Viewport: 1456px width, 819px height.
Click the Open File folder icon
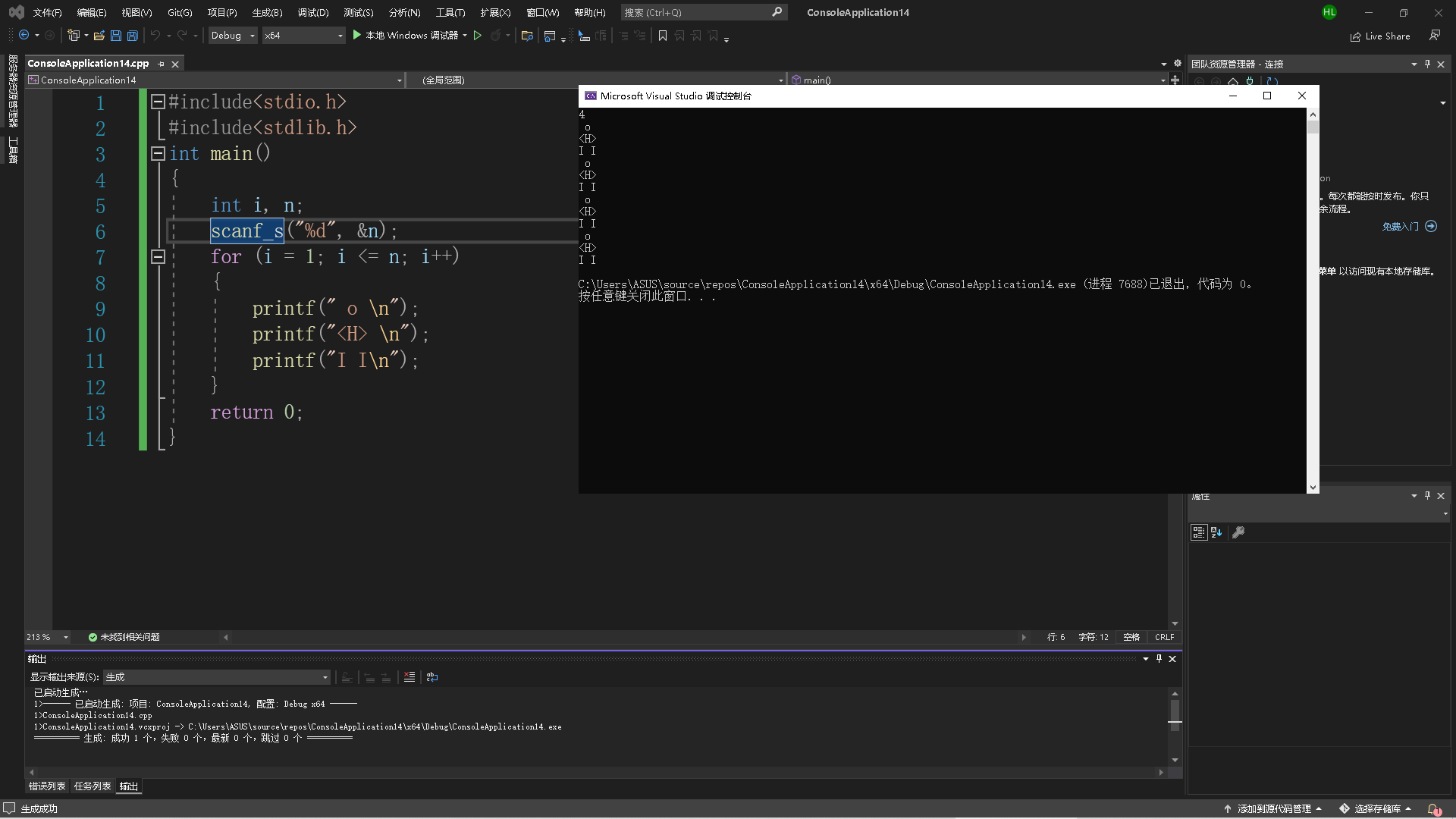coord(99,36)
